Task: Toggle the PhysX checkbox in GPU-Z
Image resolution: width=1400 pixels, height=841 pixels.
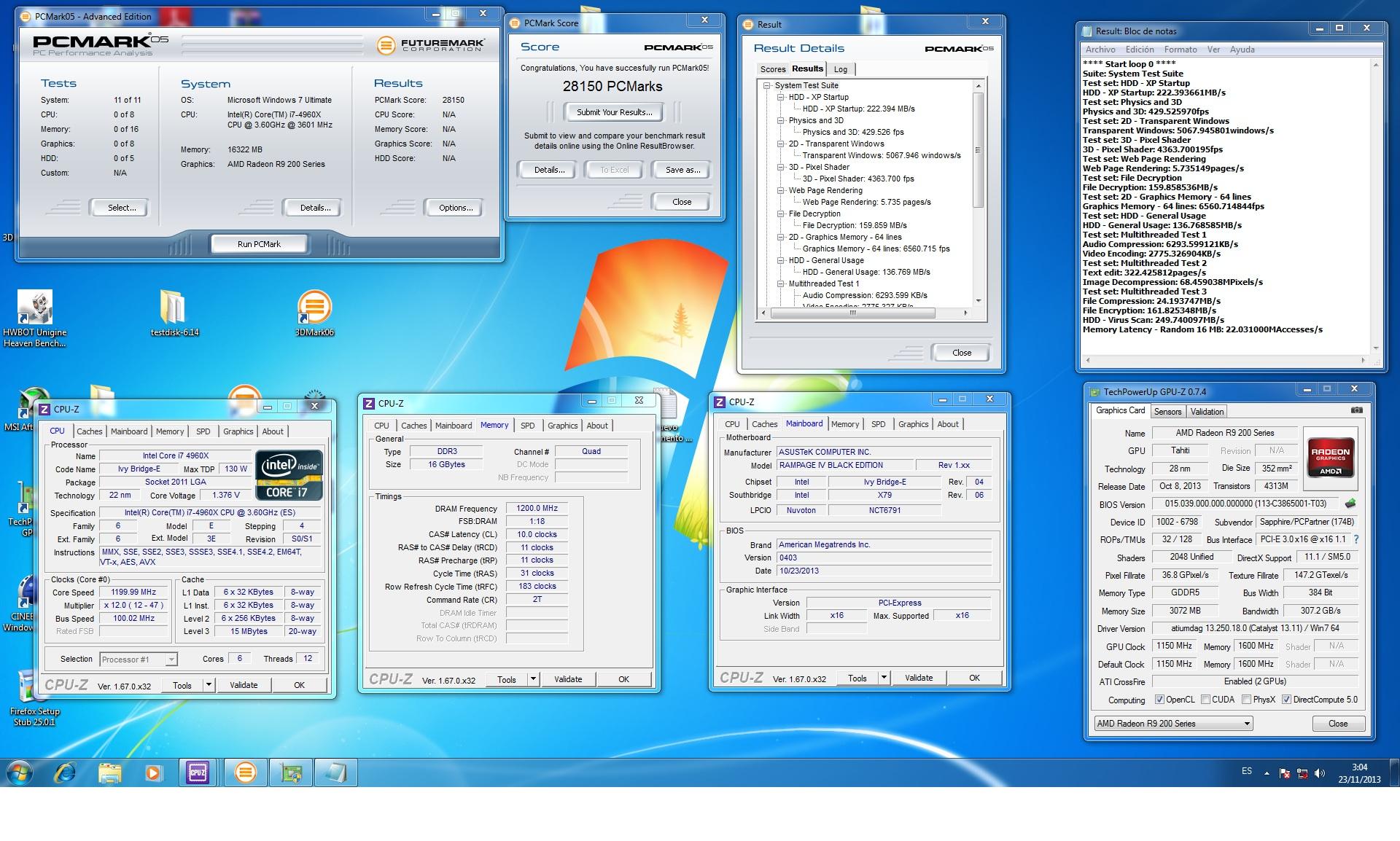Action: pos(1245,700)
